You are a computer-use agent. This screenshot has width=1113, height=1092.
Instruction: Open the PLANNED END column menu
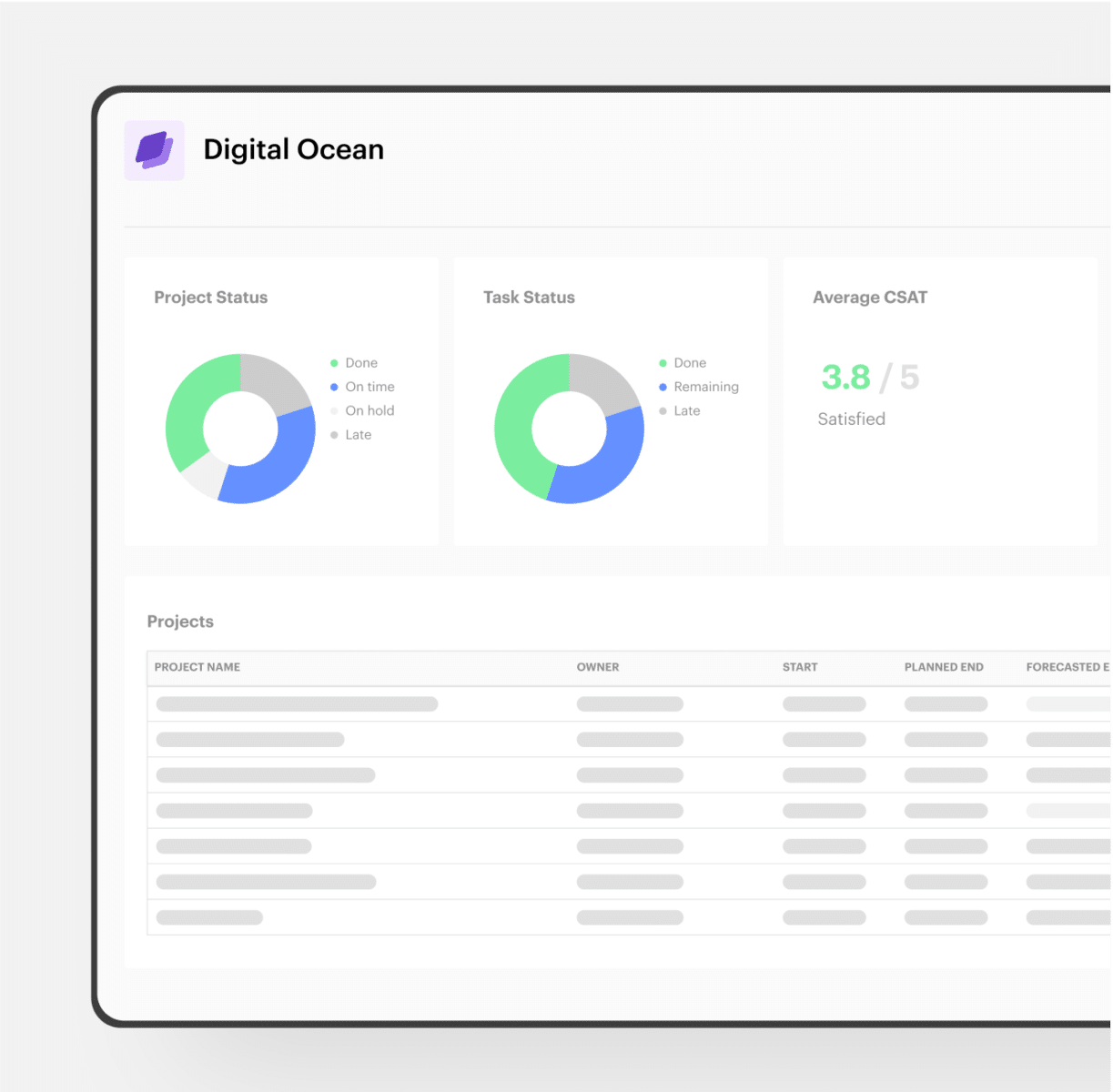pyautogui.click(x=944, y=667)
